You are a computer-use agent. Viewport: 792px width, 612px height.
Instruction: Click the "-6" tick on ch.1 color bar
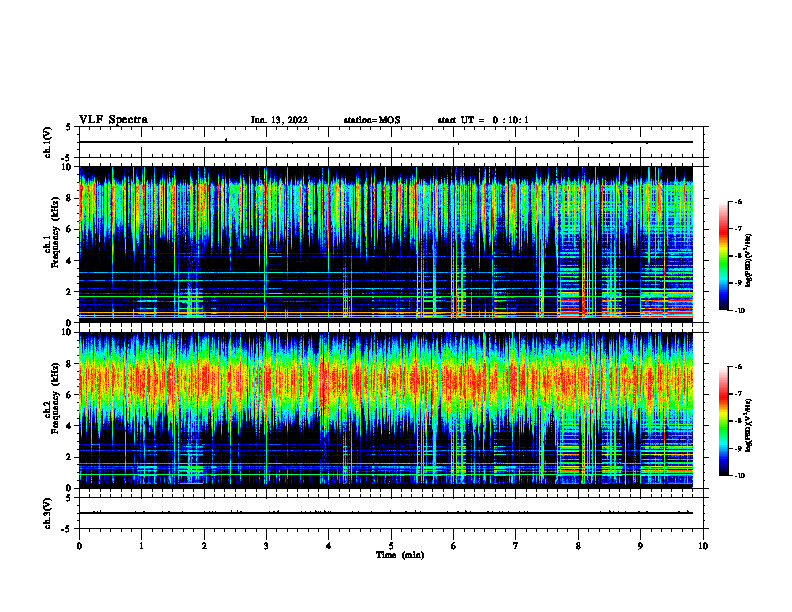coord(739,202)
